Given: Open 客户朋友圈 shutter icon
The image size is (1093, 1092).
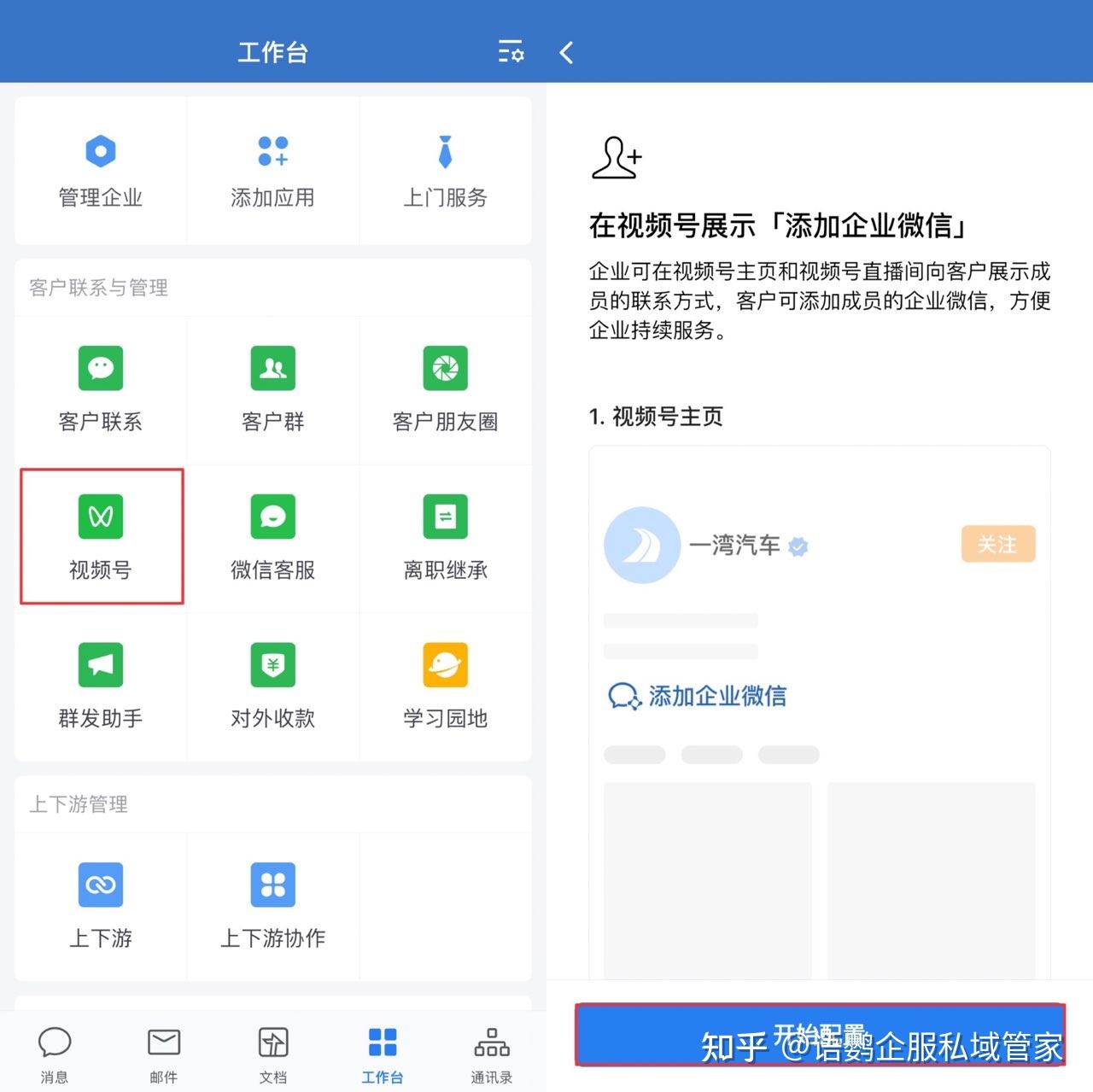Looking at the screenshot, I should pos(445,368).
